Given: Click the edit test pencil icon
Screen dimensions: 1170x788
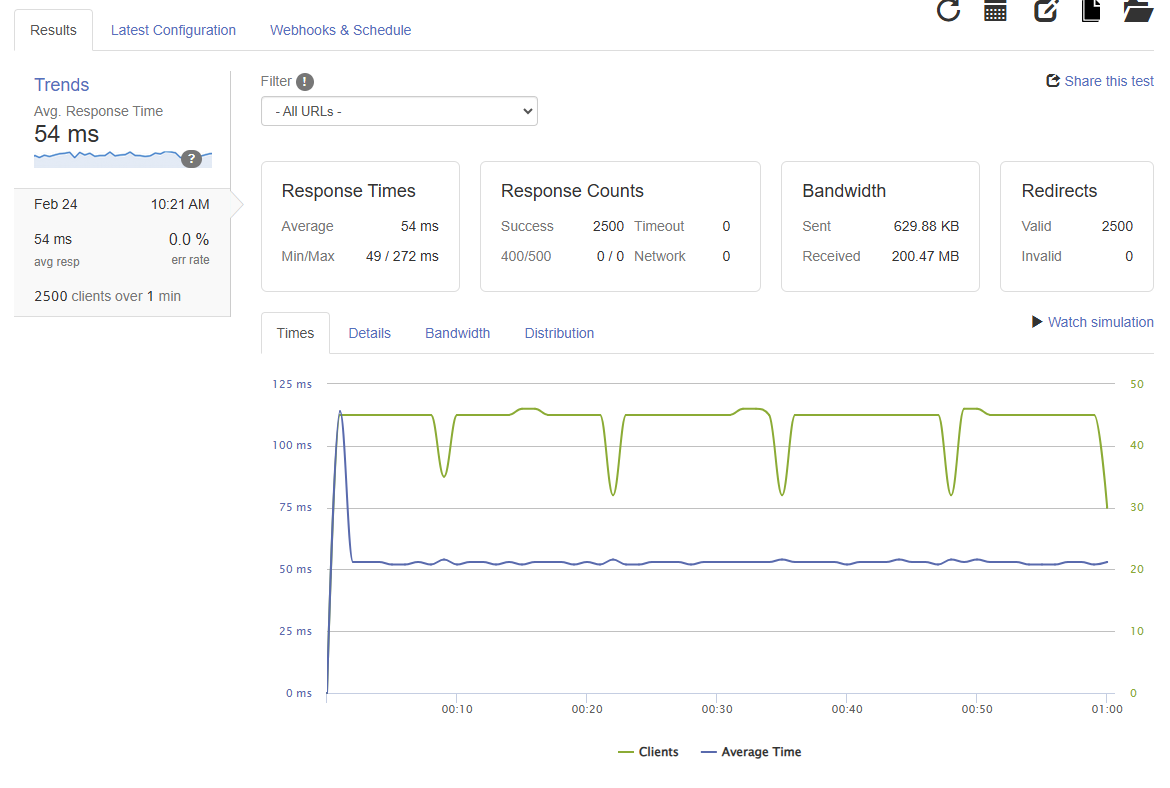Looking at the screenshot, I should [1046, 10].
